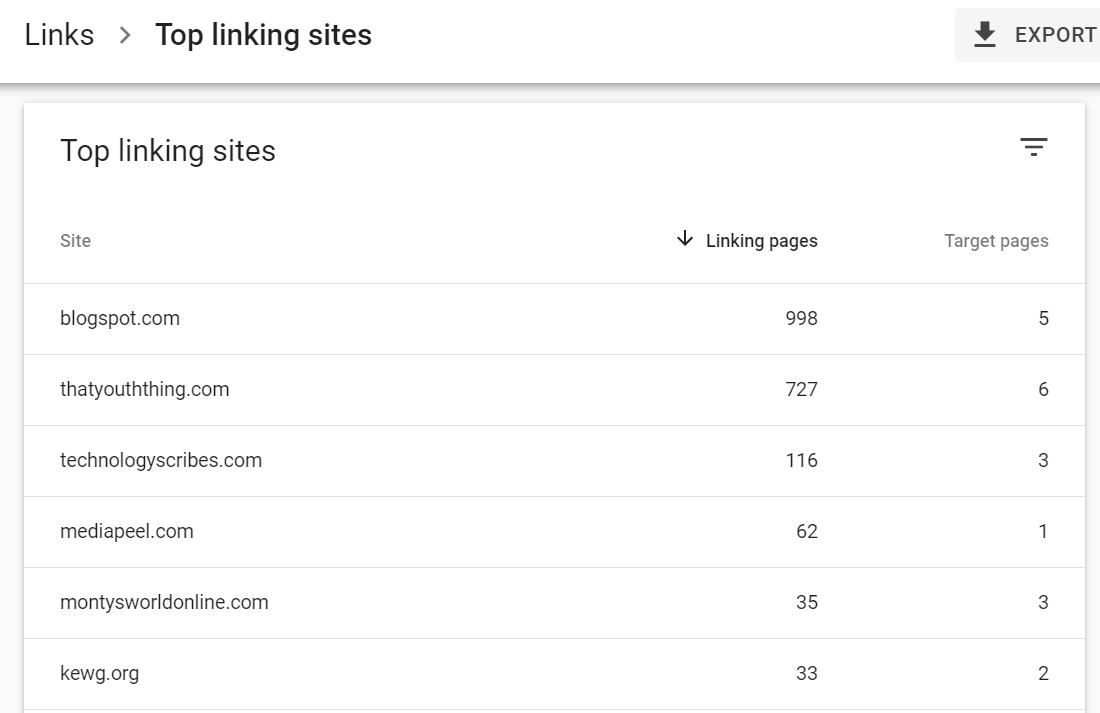1100x713 pixels.
Task: Open the table filter icon
Action: click(1033, 147)
